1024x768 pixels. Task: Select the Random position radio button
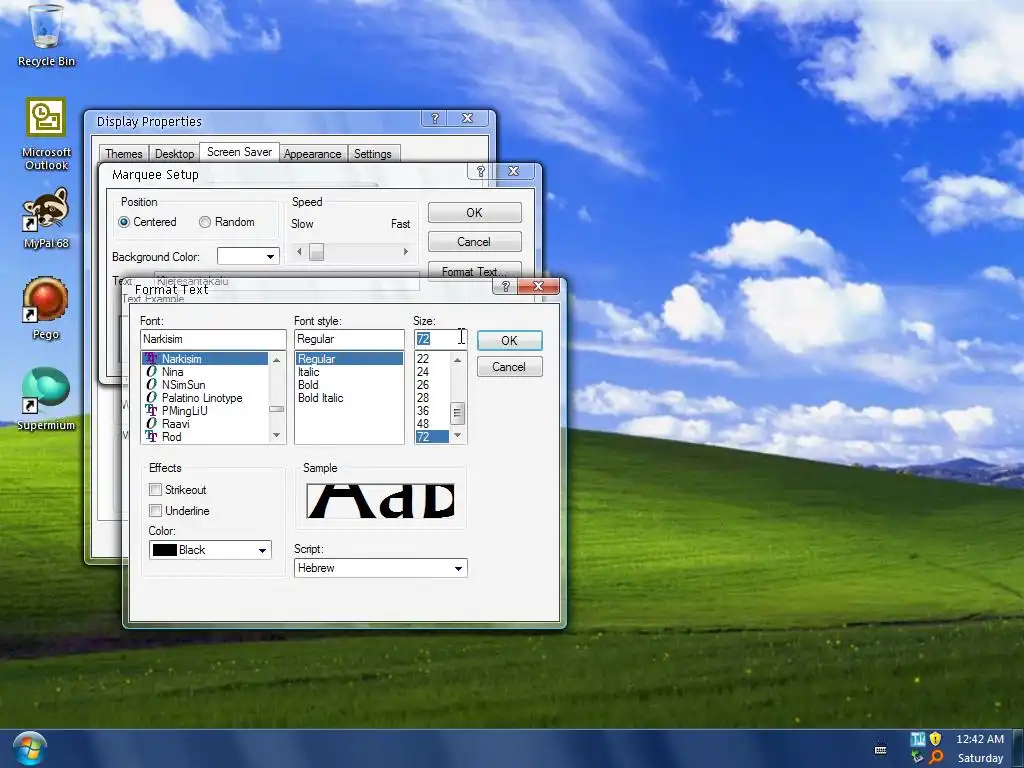point(205,222)
